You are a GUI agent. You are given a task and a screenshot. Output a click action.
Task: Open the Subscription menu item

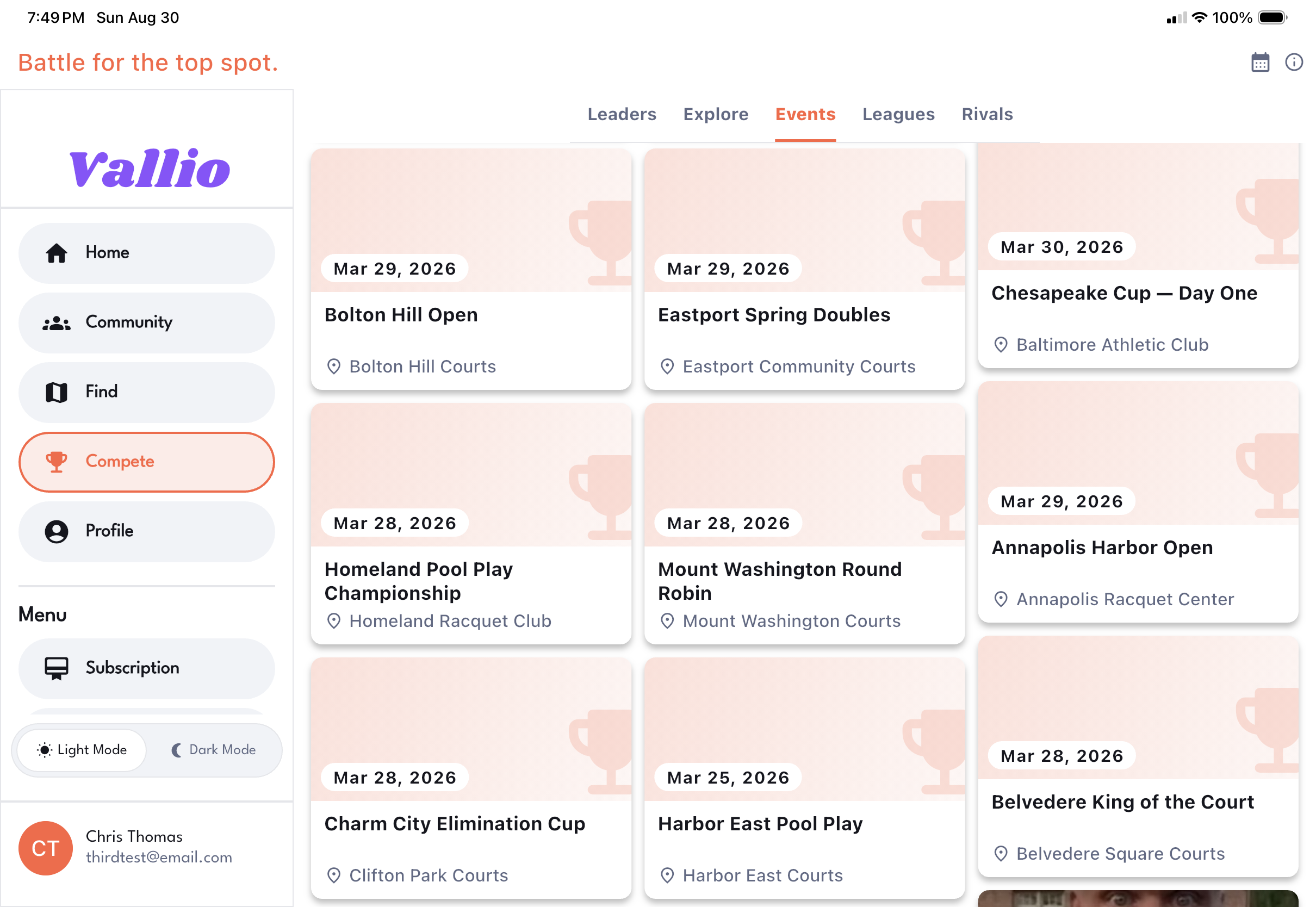tap(147, 668)
